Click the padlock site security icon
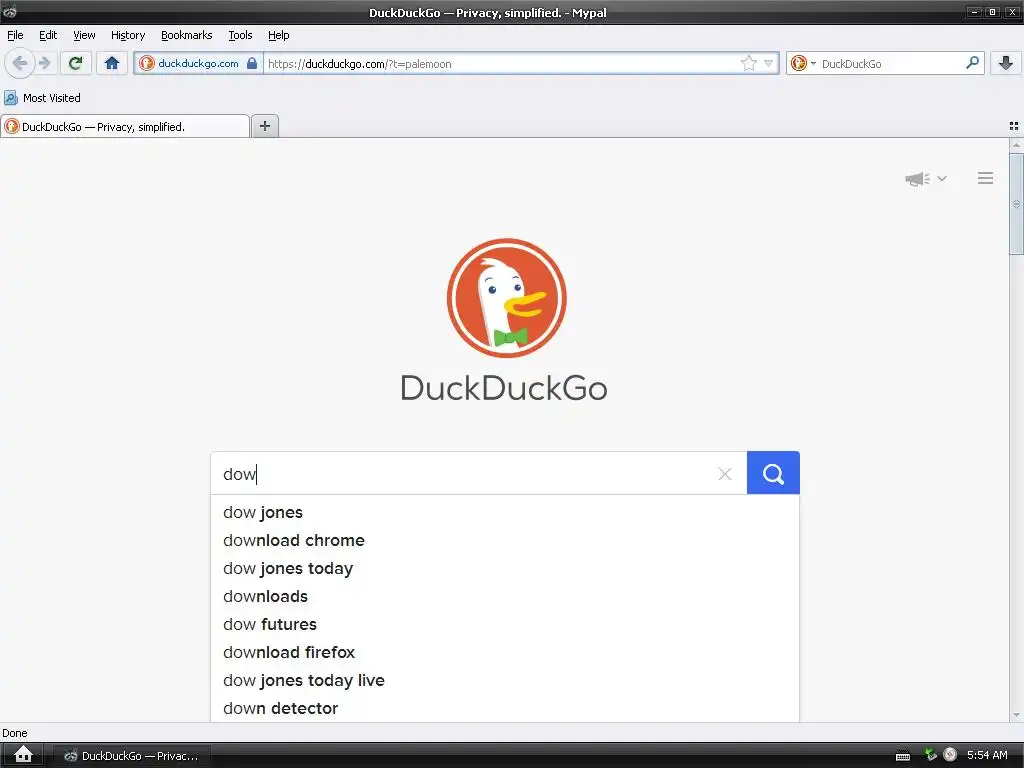Viewport: 1024px width, 768px height. (252, 63)
